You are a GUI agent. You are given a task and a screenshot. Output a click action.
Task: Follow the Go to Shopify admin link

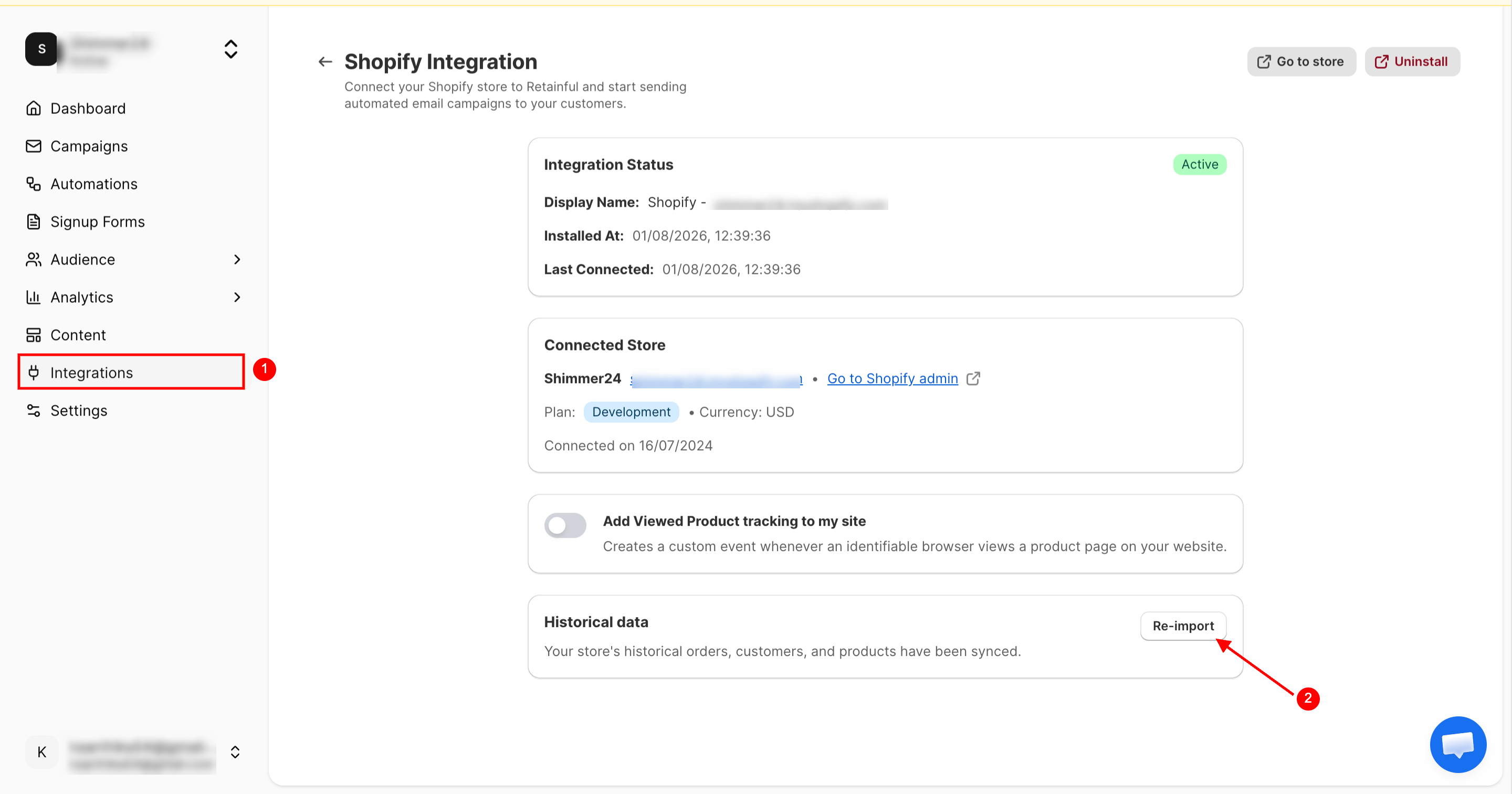pos(892,378)
